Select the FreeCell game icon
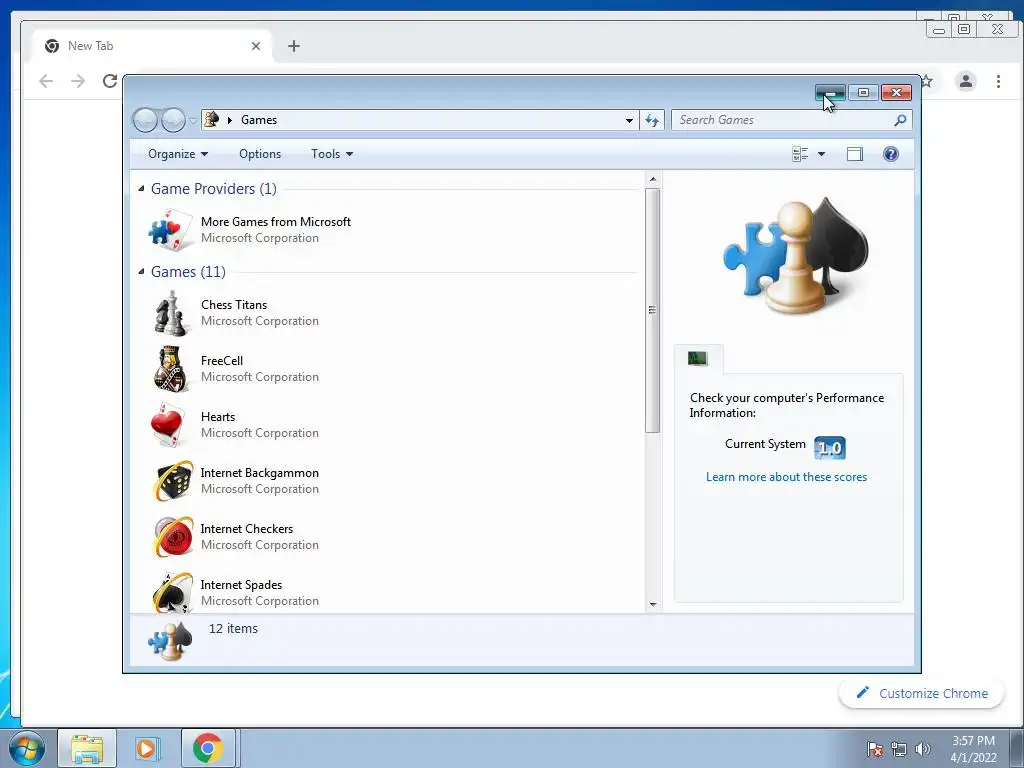 171,369
